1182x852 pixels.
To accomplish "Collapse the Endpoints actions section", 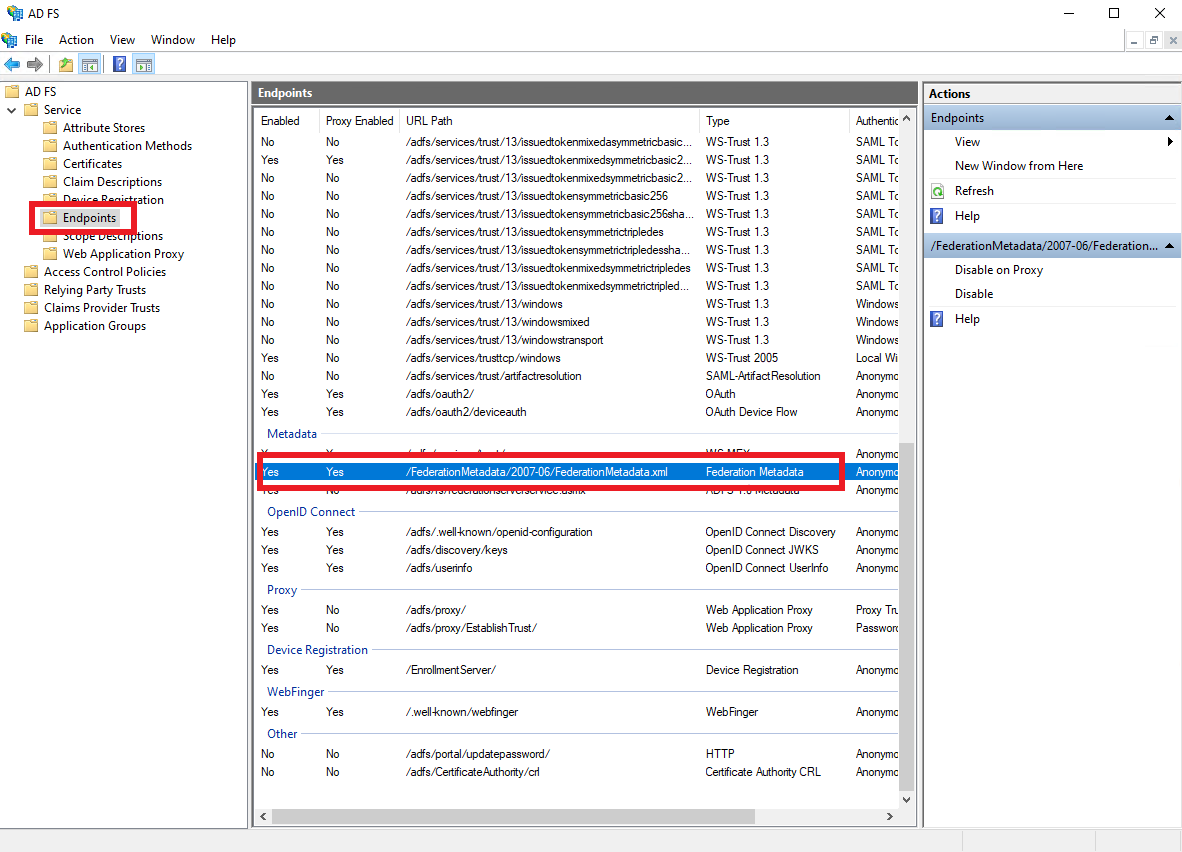I will pyautogui.click(x=1168, y=117).
